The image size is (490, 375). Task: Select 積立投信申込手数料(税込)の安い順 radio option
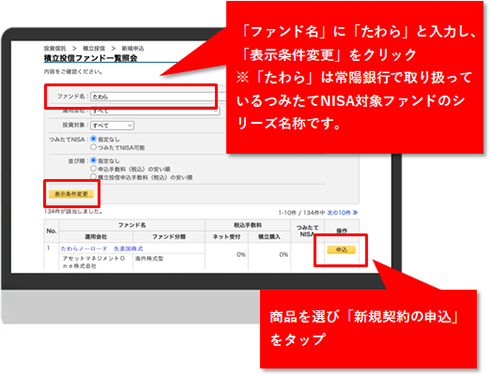pos(94,177)
